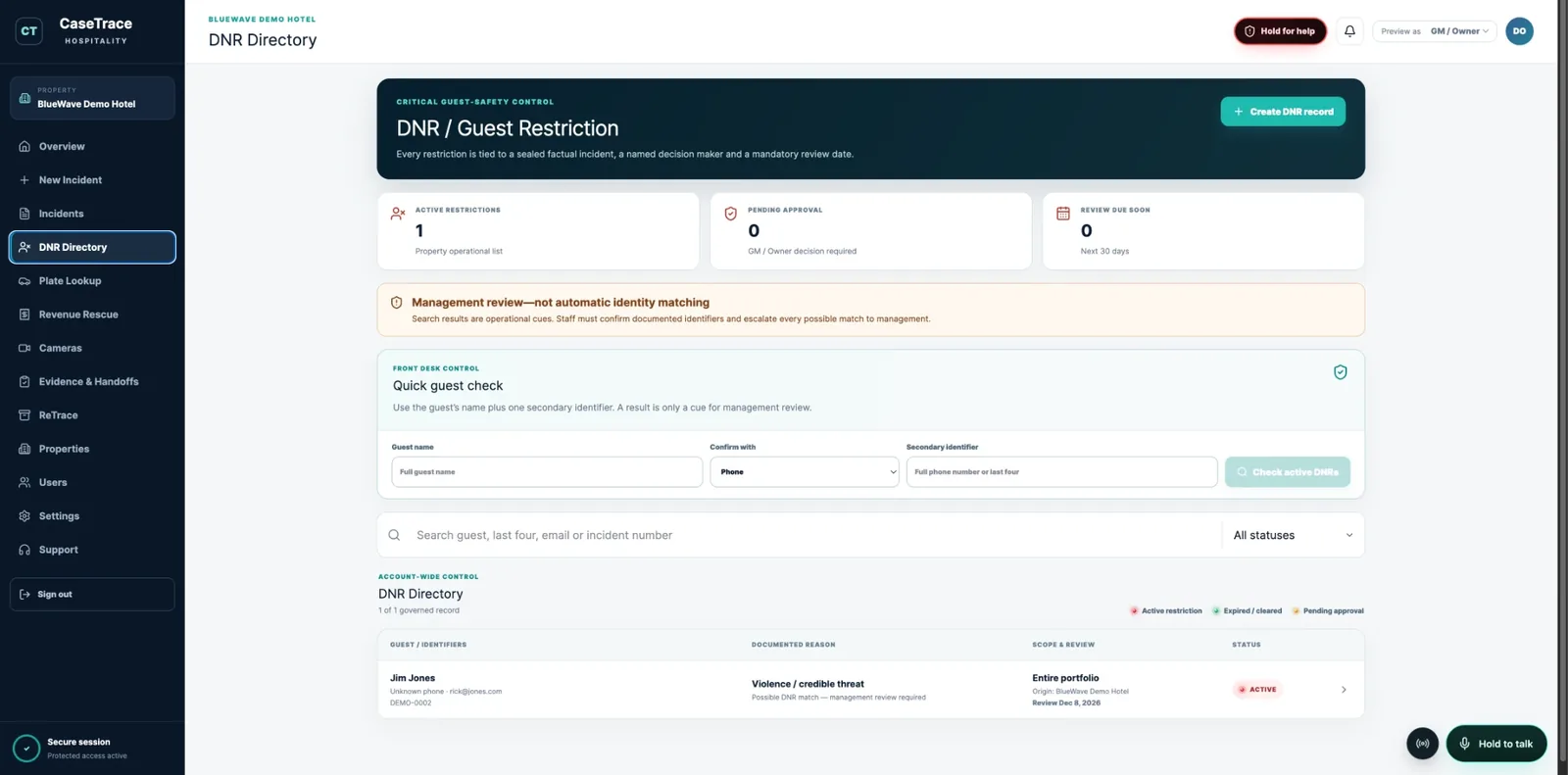Viewport: 1568px width, 775px height.
Task: Click the Active Restrictions person icon
Action: coord(398,214)
